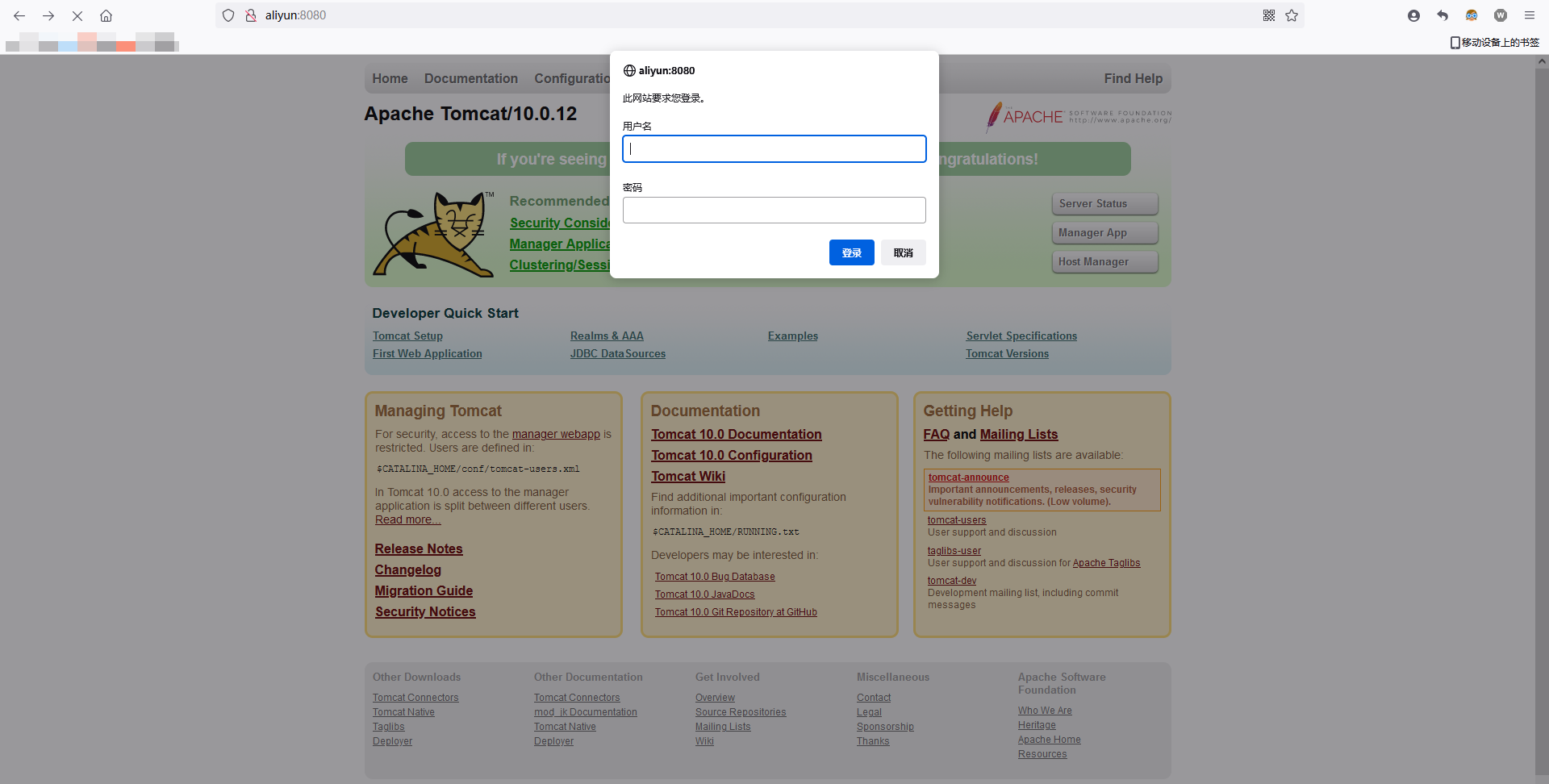Open Tomcat 10.0 Git Repository link

coord(736,612)
